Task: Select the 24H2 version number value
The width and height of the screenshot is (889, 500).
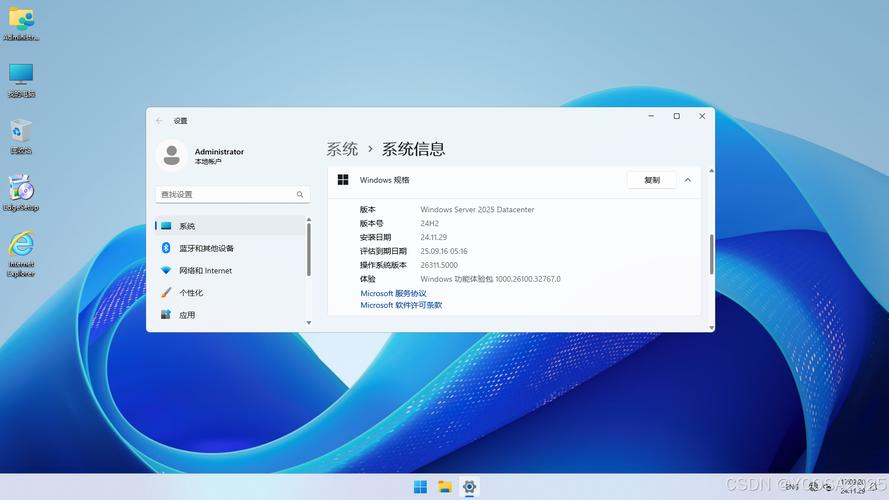Action: (429, 223)
